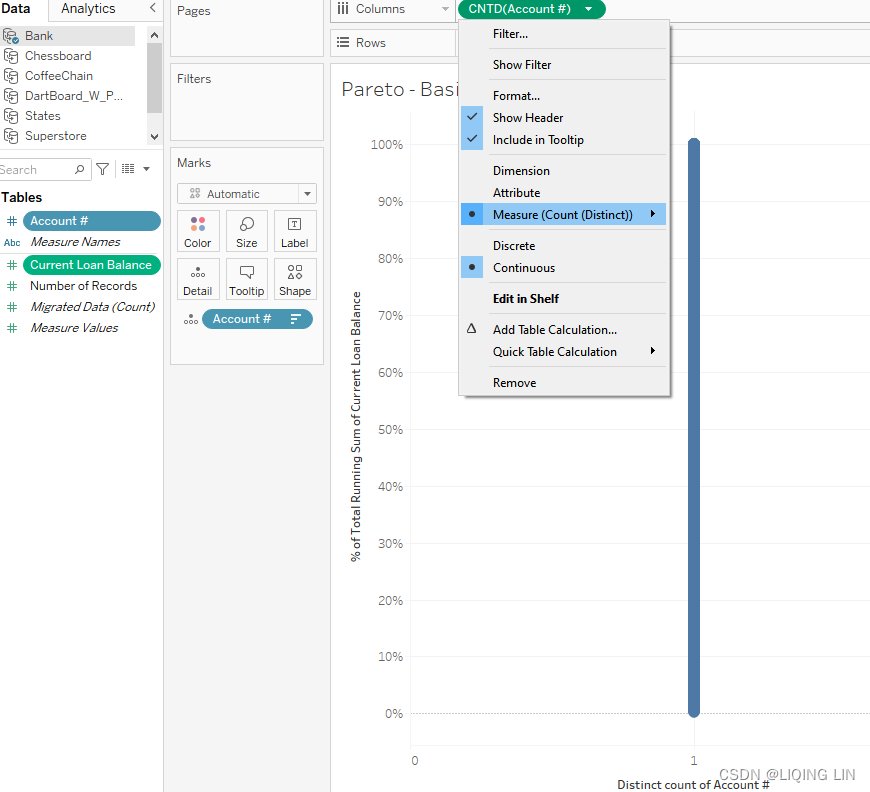The image size is (870, 792).
Task: Click the Rows shelf icon
Action: tap(343, 43)
